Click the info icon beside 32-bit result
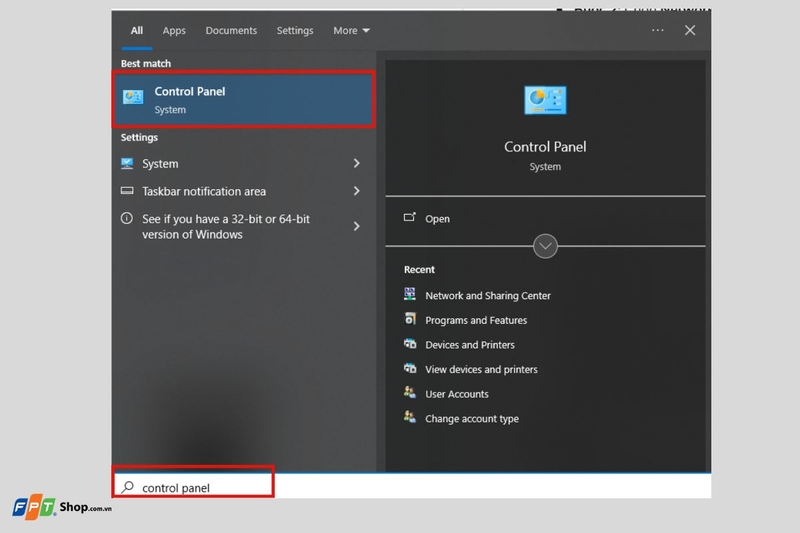 coord(127,218)
